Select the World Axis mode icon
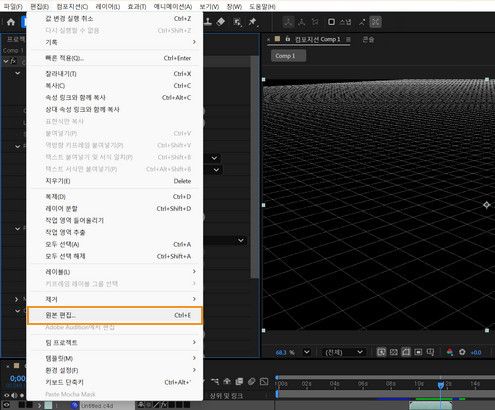The height and width of the screenshot is (410, 495). (302, 22)
